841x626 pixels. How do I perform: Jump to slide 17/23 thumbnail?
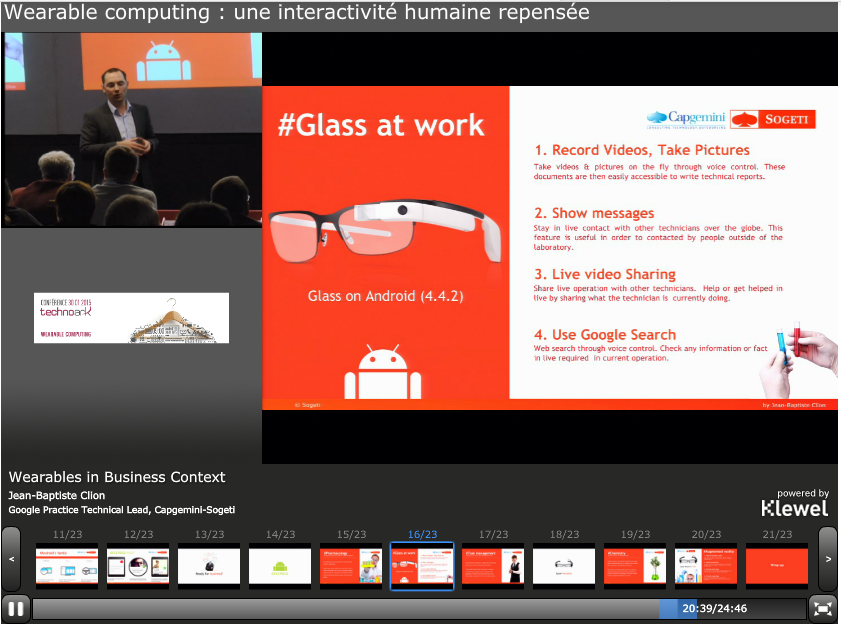[493, 566]
